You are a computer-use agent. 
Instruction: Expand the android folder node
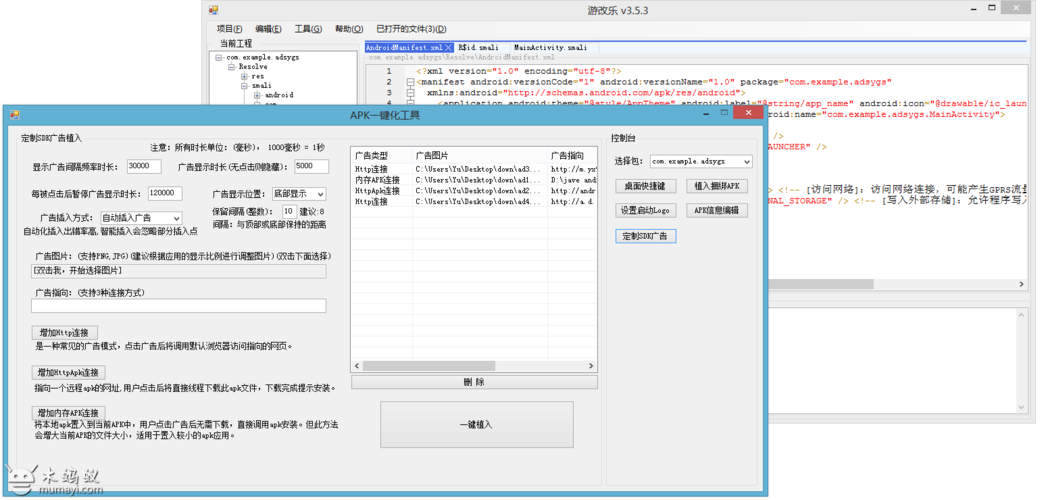point(257,95)
